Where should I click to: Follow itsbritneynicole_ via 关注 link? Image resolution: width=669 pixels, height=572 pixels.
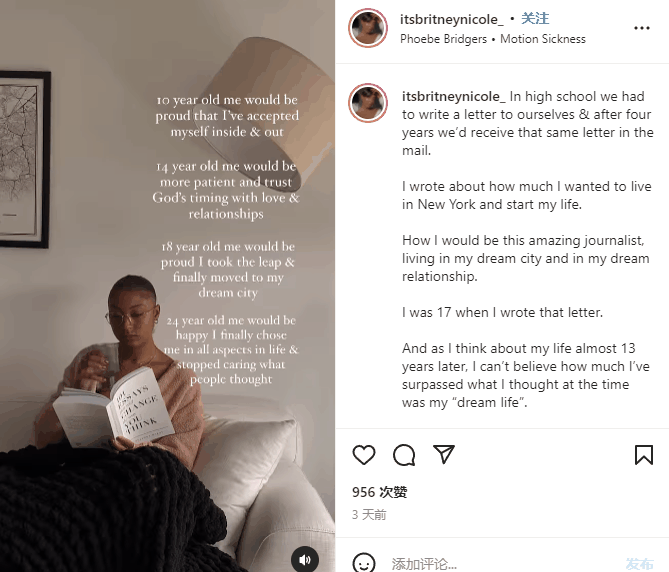[535, 18]
